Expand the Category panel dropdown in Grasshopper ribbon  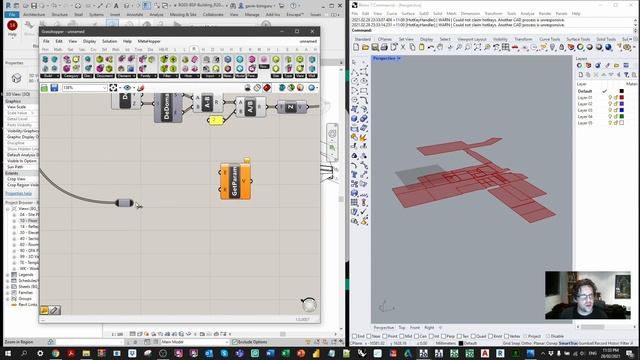point(71,76)
